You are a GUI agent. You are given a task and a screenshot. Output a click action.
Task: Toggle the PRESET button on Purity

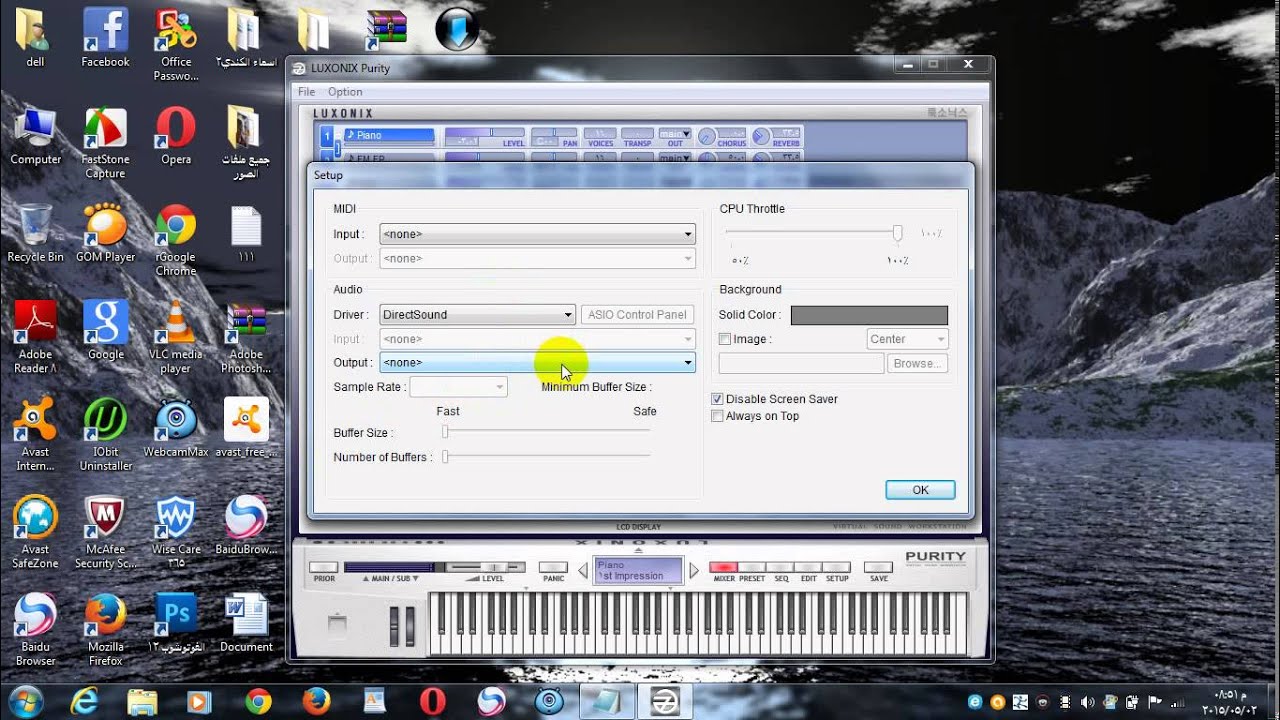coord(751,568)
